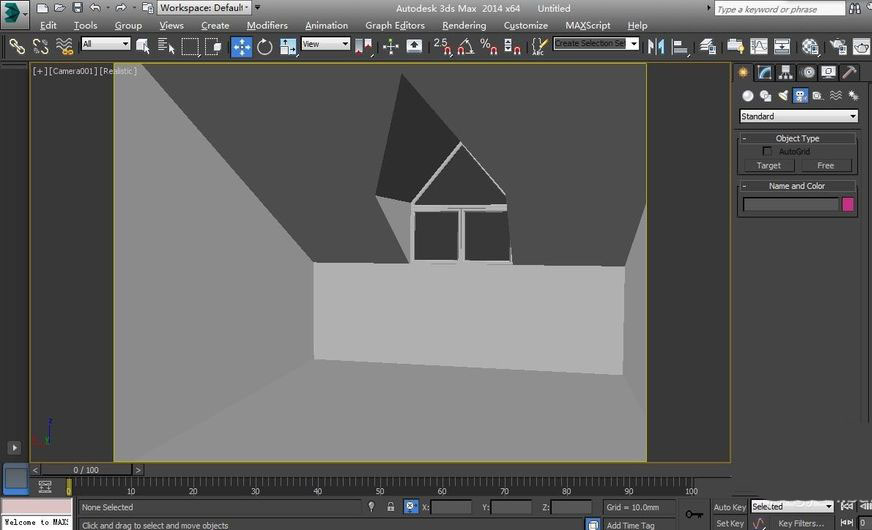Screen dimensions: 872x530
Task: Select the Move tool in toolbar
Action: coord(242,46)
